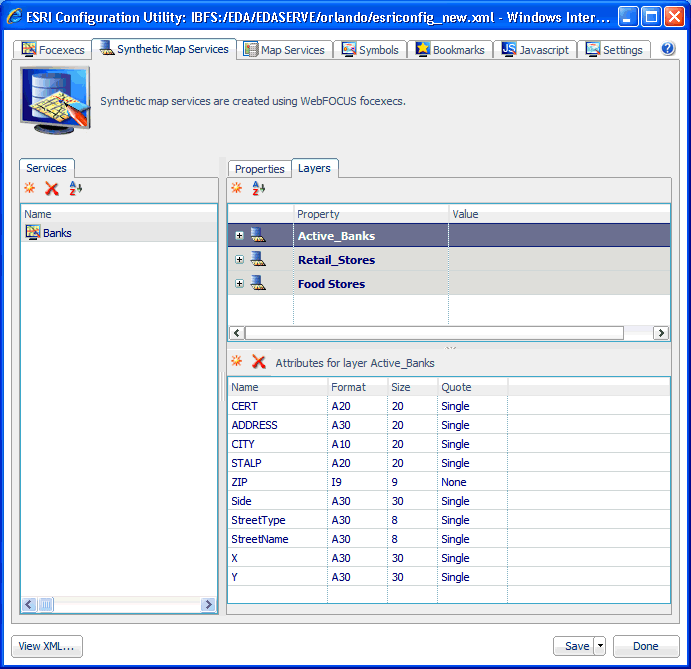This screenshot has height=669, width=691.
Task: Select the Layers sub-tab
Action: click(315, 168)
